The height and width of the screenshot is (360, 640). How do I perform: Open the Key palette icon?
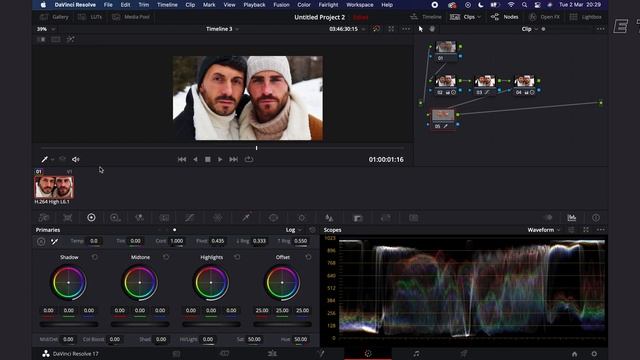[x=358, y=218]
